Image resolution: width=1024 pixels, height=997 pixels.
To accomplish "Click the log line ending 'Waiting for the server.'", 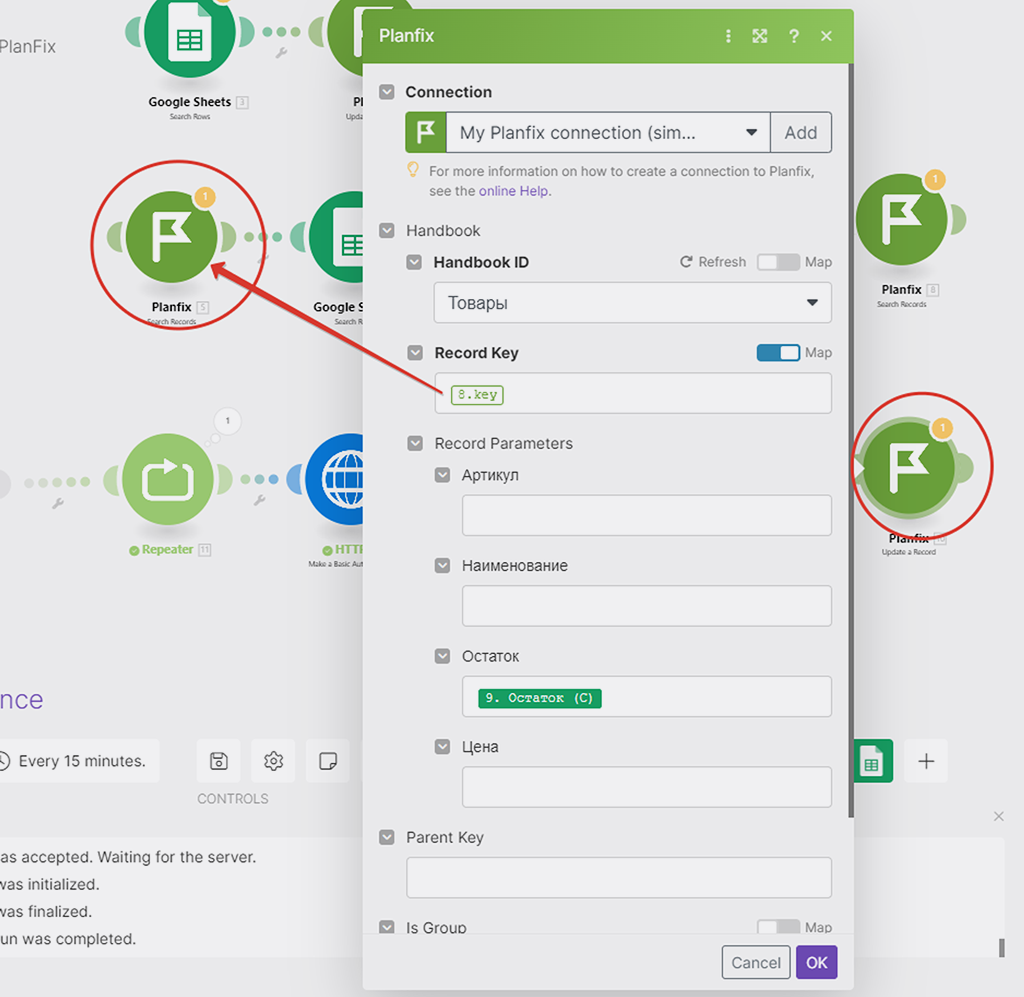I will coord(128,857).
